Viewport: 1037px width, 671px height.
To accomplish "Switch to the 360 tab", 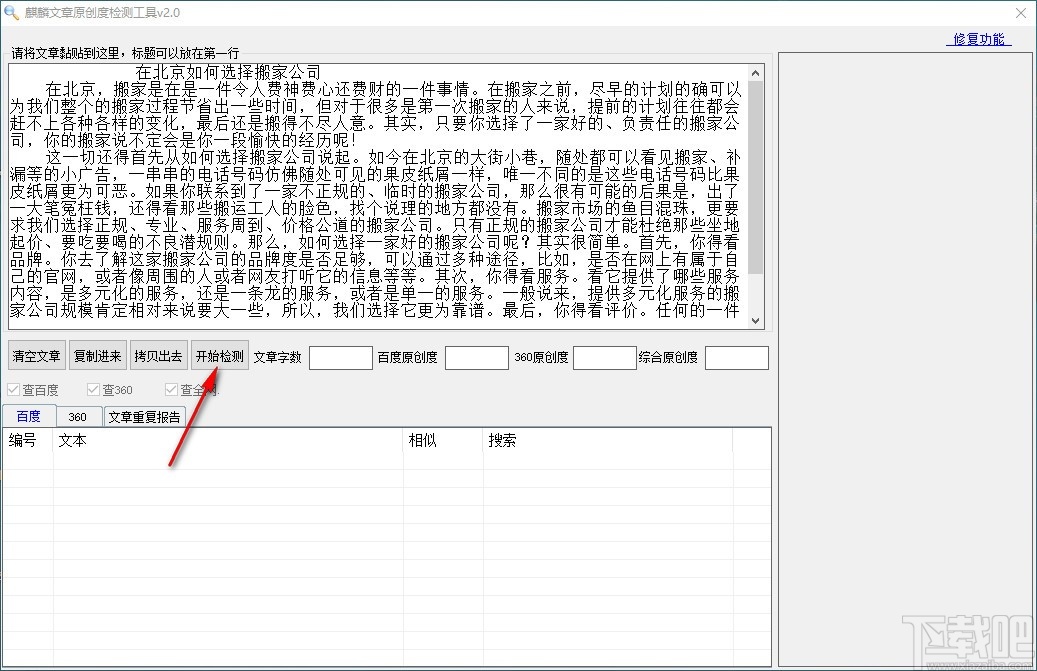I will pyautogui.click(x=77, y=417).
